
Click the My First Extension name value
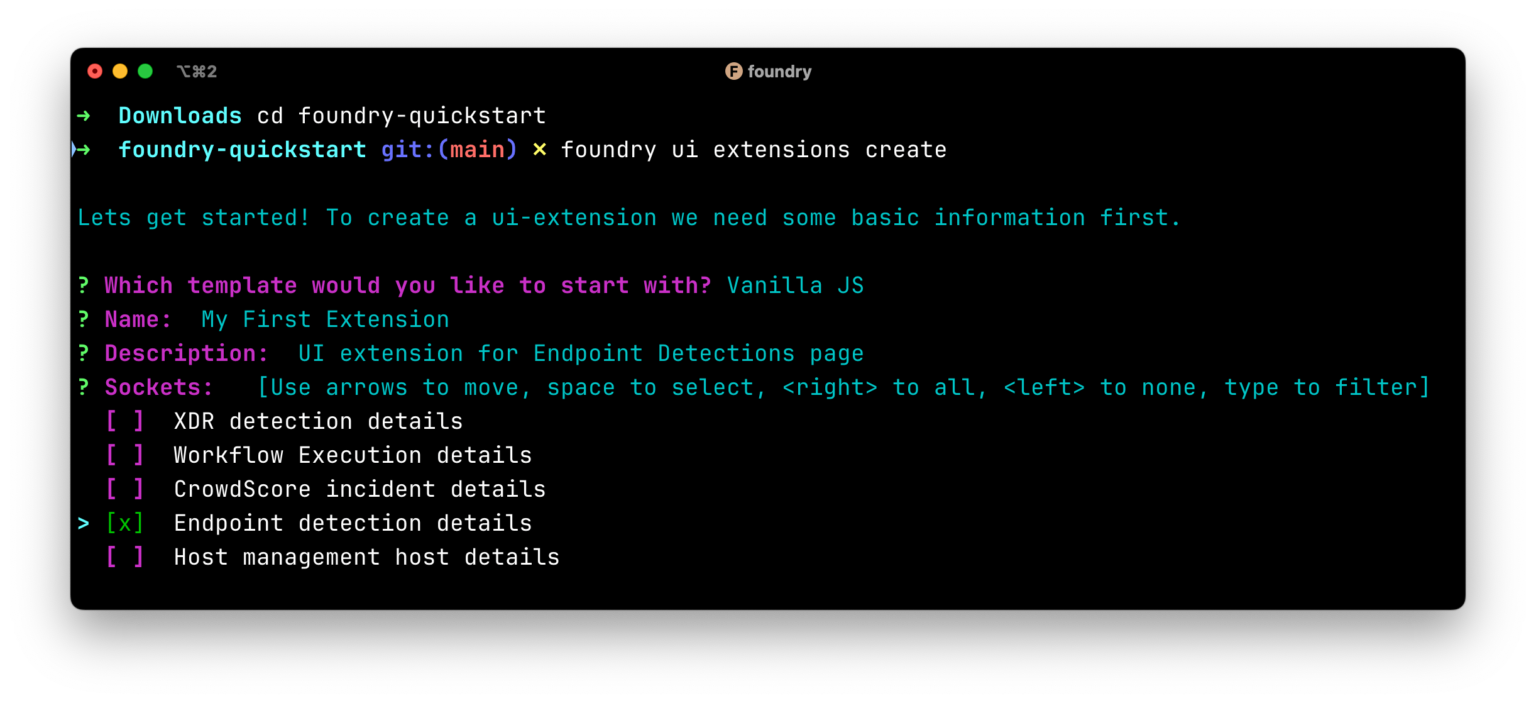point(325,320)
